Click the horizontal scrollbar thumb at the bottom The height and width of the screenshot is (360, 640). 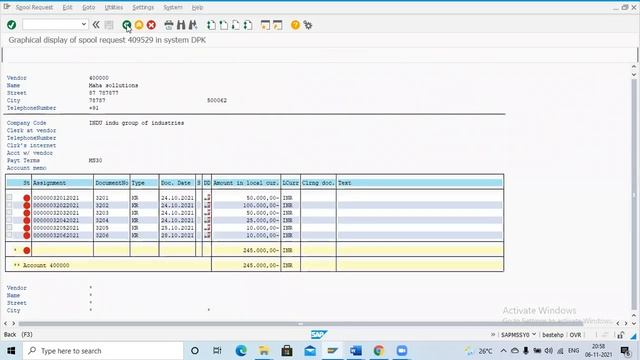point(300,324)
